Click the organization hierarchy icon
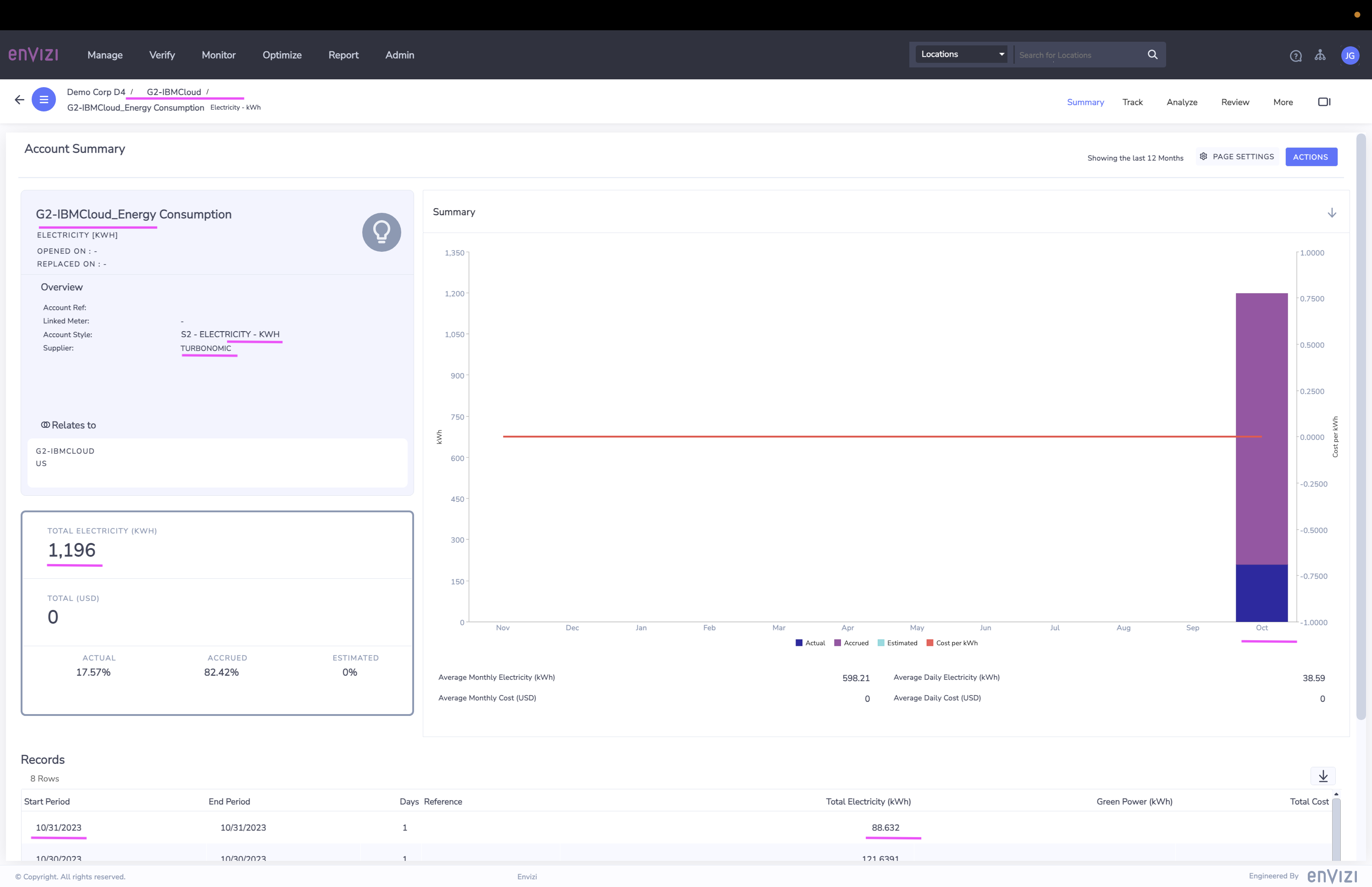The image size is (1372, 887). 1320,55
